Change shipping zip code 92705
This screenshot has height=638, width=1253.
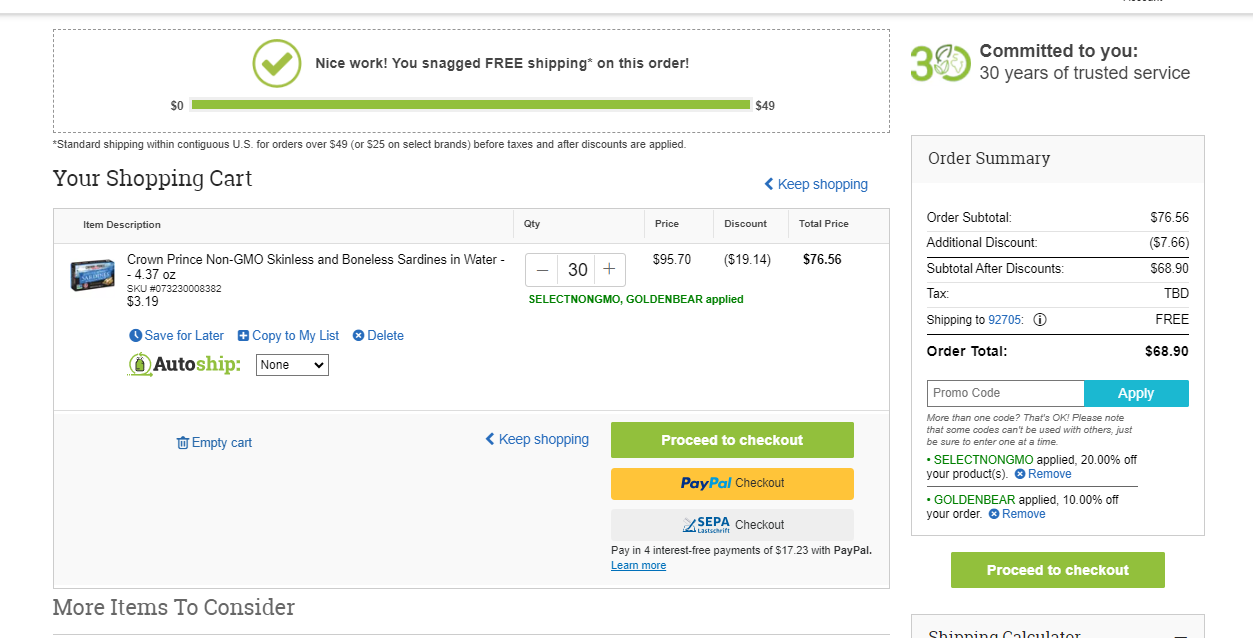[x=1005, y=320]
